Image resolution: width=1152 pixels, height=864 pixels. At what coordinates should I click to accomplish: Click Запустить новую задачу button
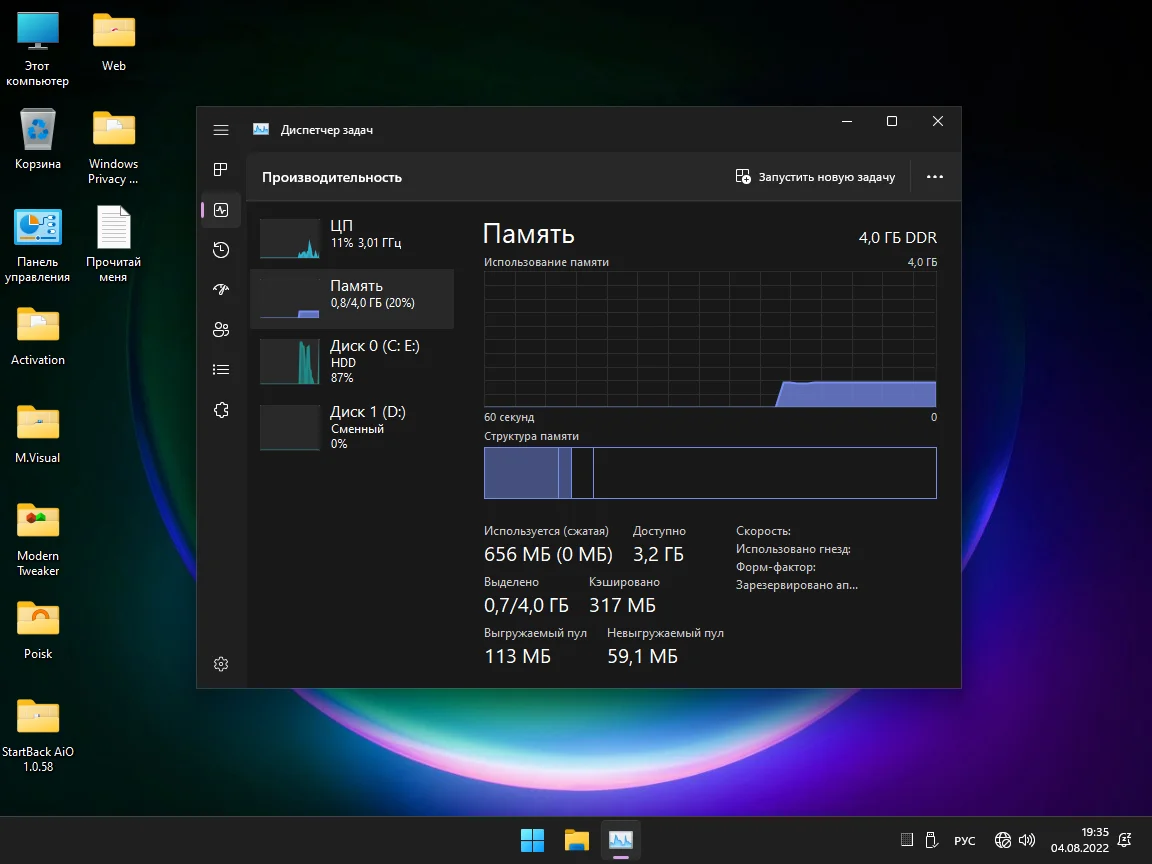click(x=815, y=177)
